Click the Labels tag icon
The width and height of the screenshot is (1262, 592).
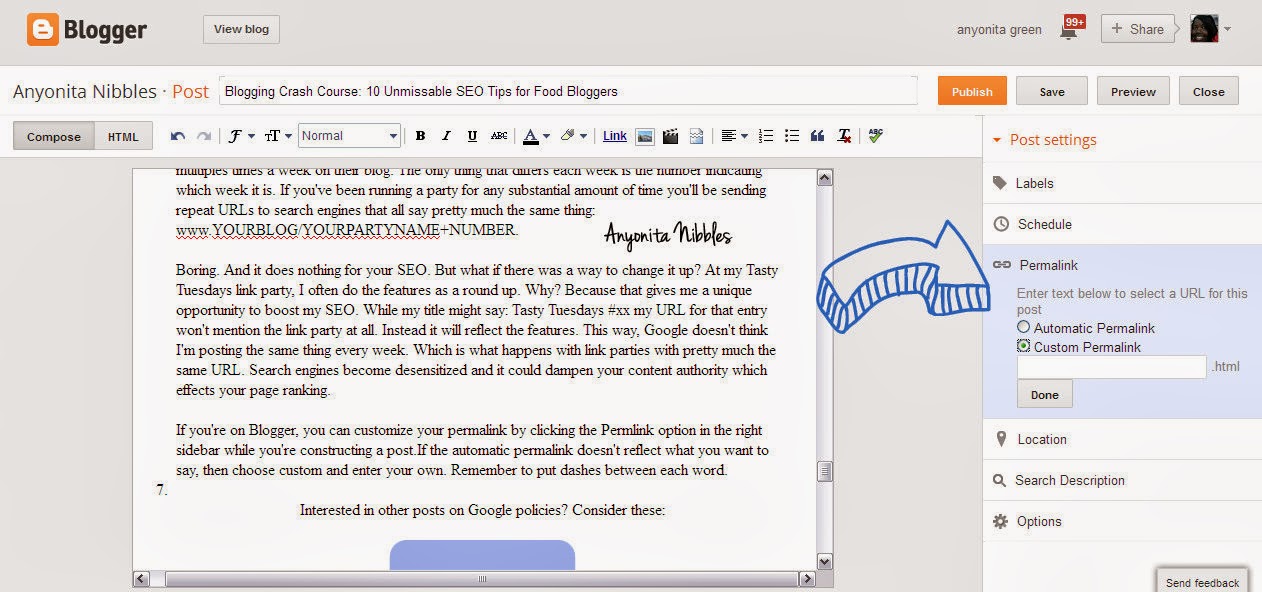[x=999, y=183]
